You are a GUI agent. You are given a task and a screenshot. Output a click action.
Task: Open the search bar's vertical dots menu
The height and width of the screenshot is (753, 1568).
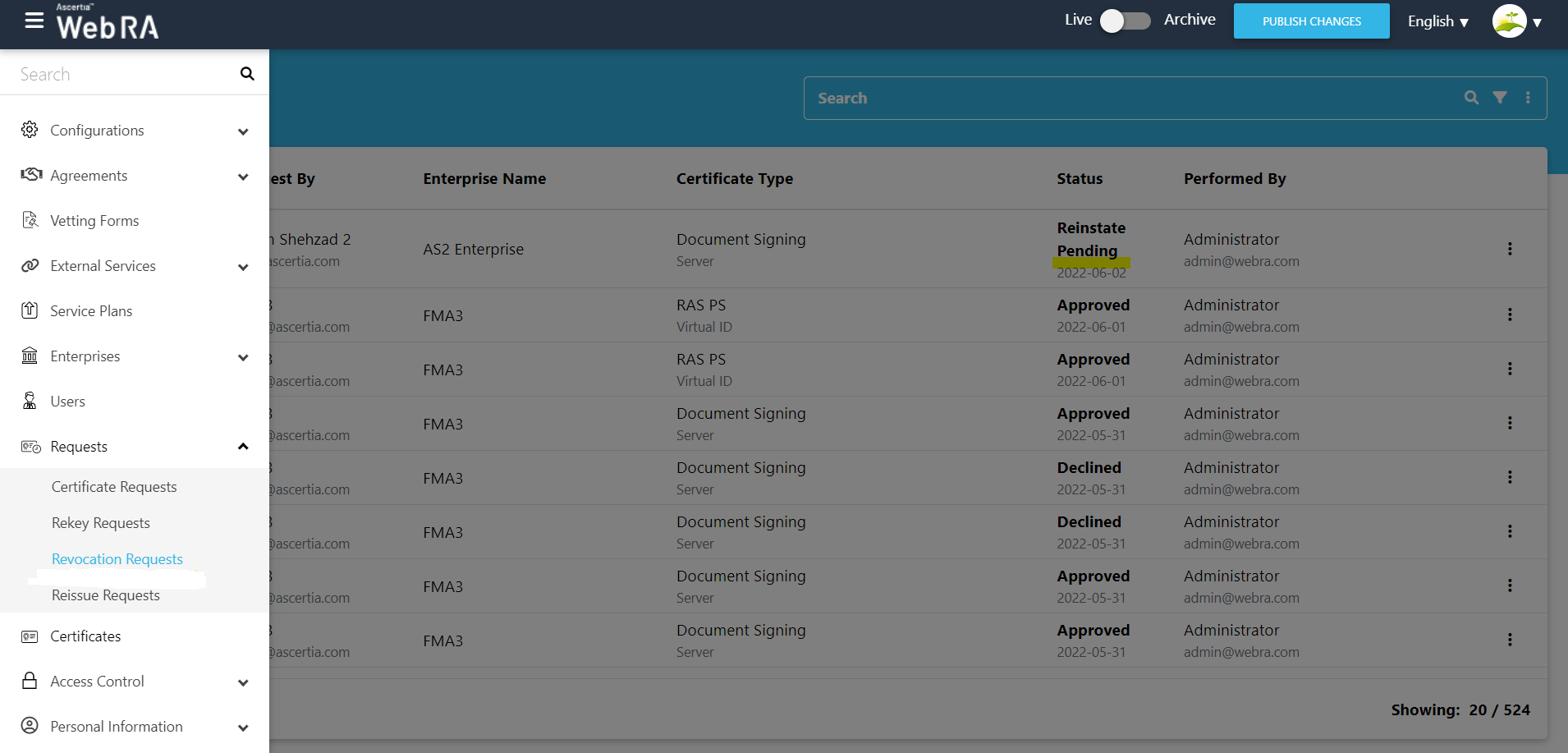click(1527, 98)
